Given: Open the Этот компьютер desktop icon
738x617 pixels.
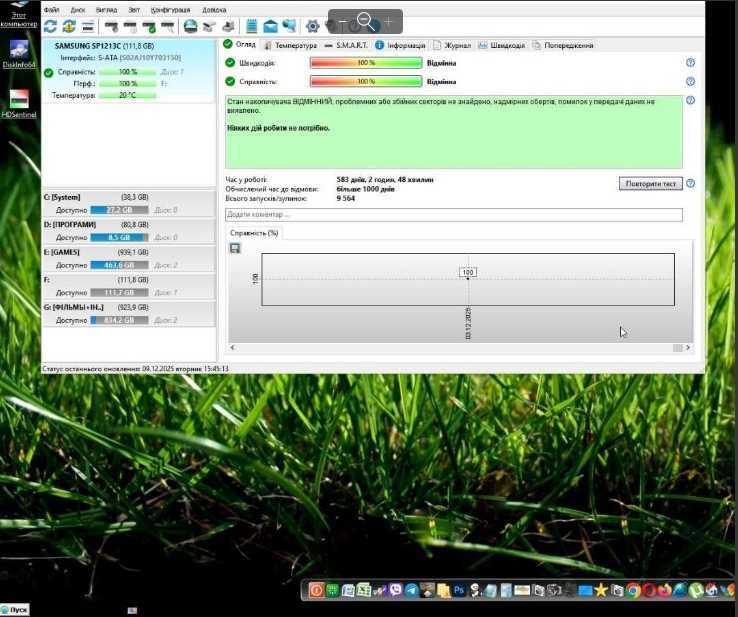Looking at the screenshot, I should point(19,14).
